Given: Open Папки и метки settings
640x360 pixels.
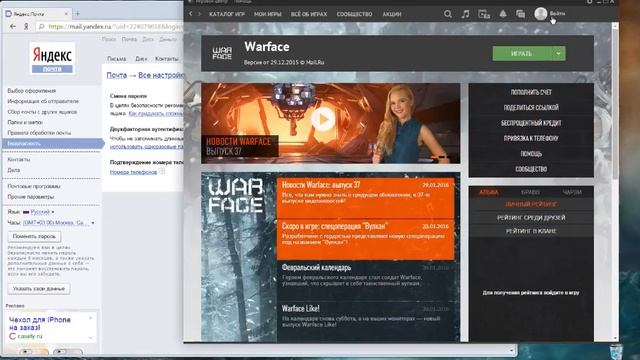Looking at the screenshot, I should point(24,122).
